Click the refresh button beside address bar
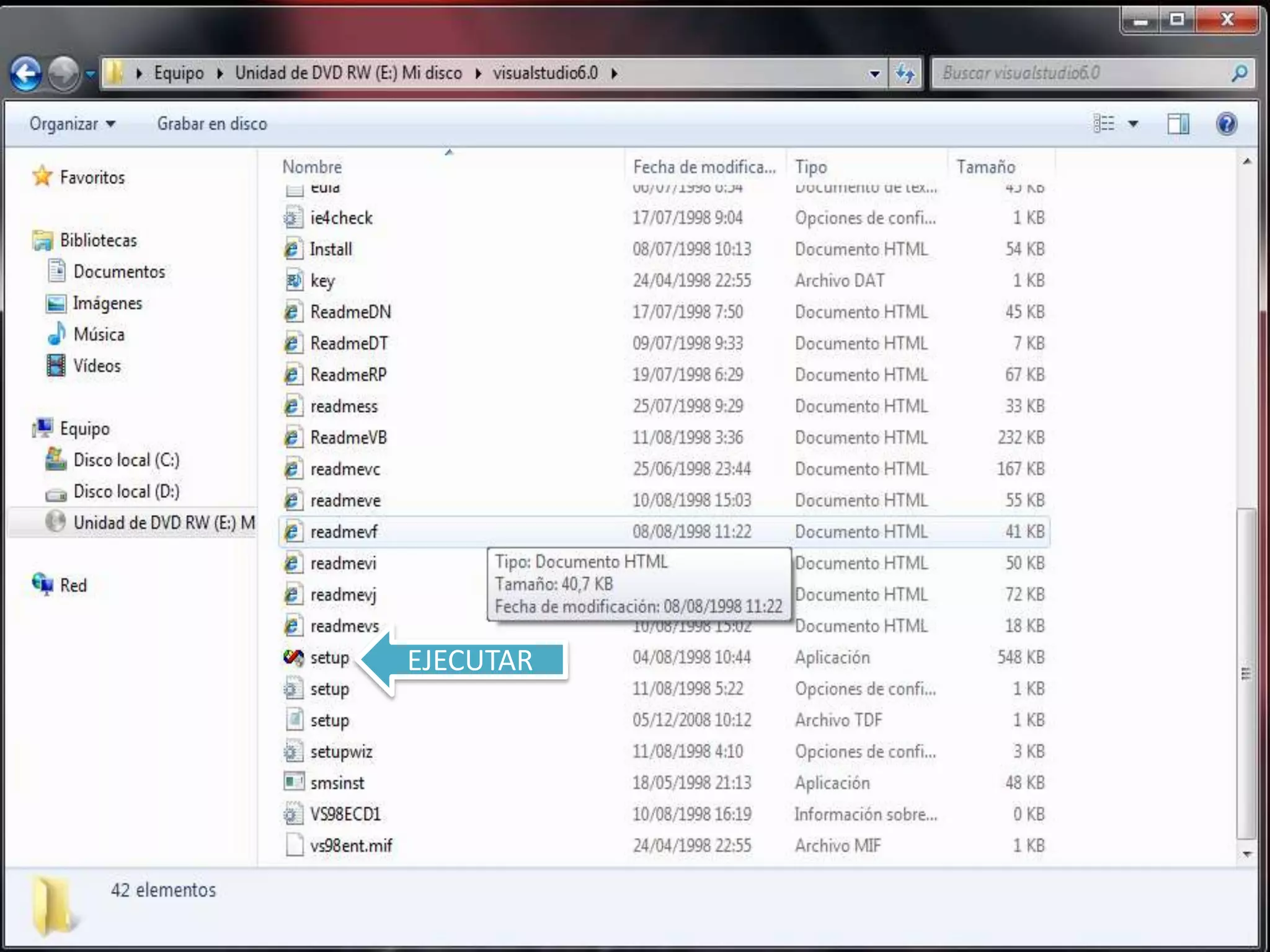Viewport: 1270px width, 952px height. [x=905, y=74]
